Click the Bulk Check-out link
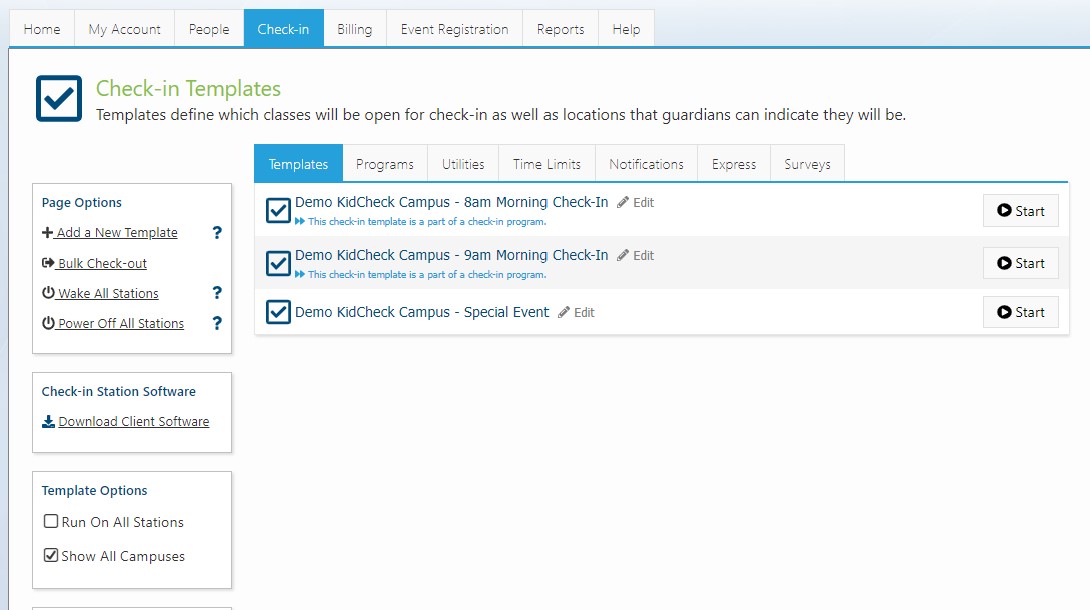1090x610 pixels. (101, 264)
